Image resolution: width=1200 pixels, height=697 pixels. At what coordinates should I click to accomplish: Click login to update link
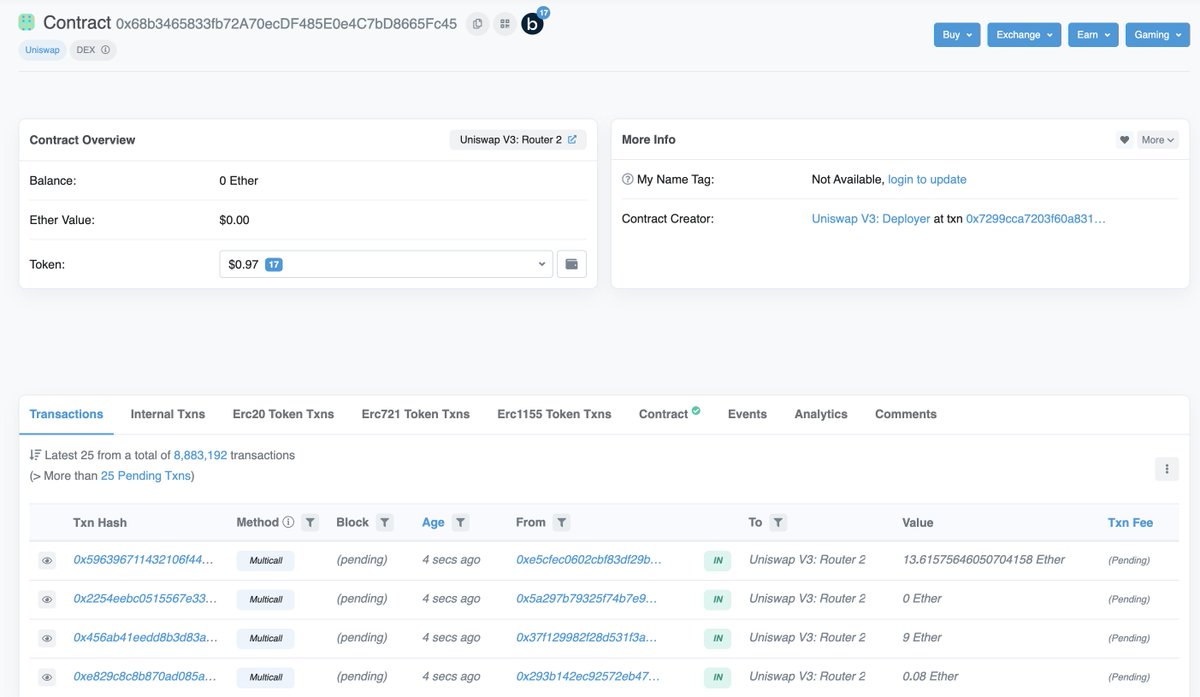tap(927, 180)
